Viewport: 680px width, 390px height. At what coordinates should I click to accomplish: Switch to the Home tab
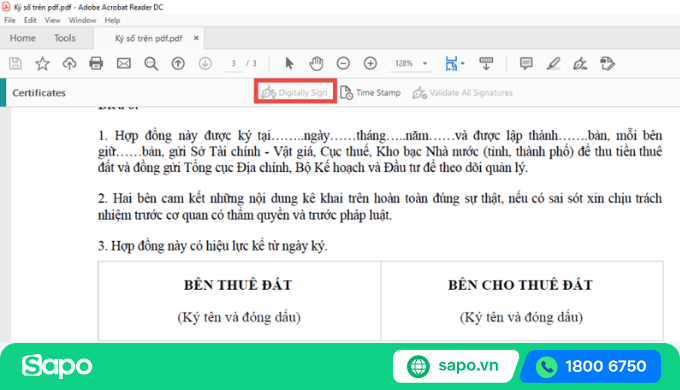(x=23, y=38)
